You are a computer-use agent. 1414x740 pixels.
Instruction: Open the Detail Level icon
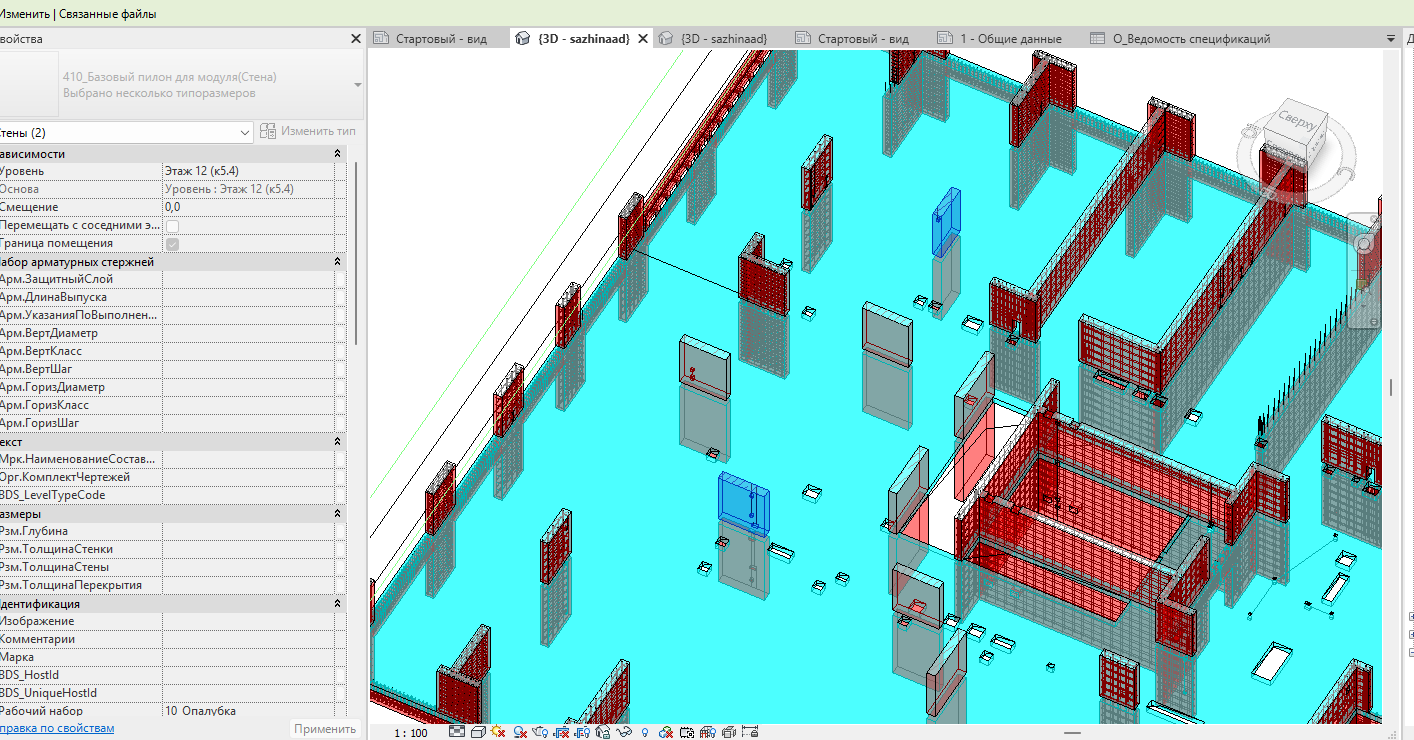point(457,732)
